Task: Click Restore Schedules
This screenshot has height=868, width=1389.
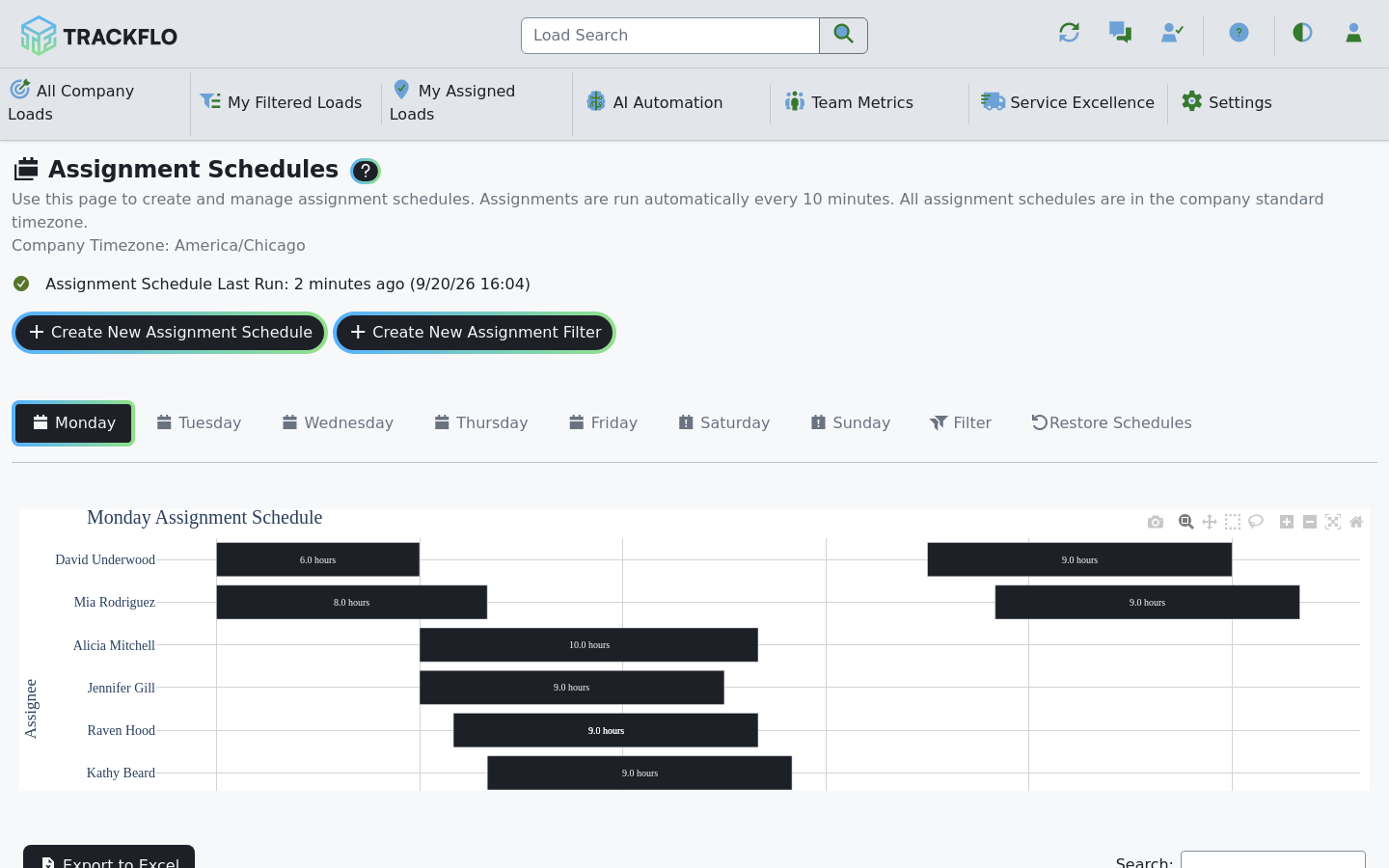Action: (1111, 423)
